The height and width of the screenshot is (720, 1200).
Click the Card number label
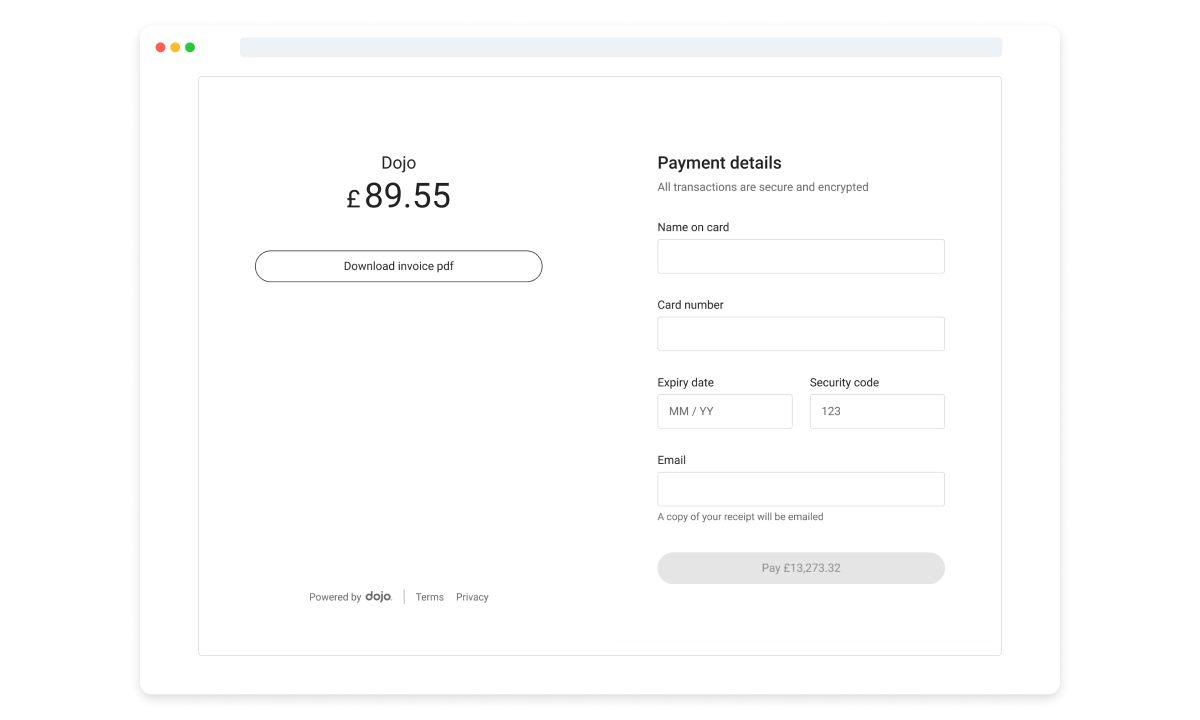(x=690, y=305)
